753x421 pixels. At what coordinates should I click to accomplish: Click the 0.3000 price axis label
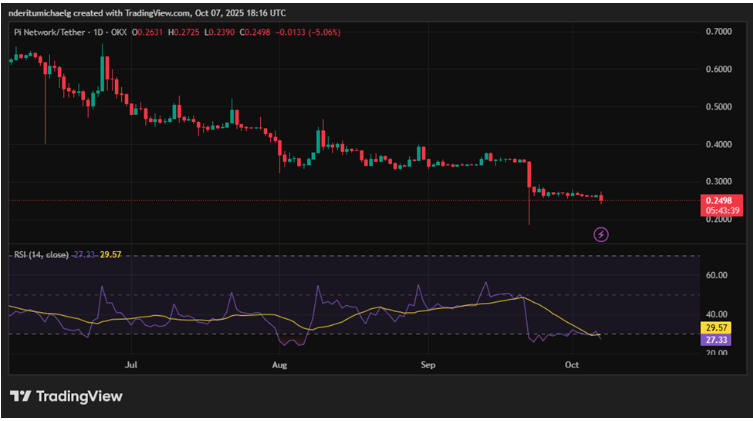click(718, 181)
